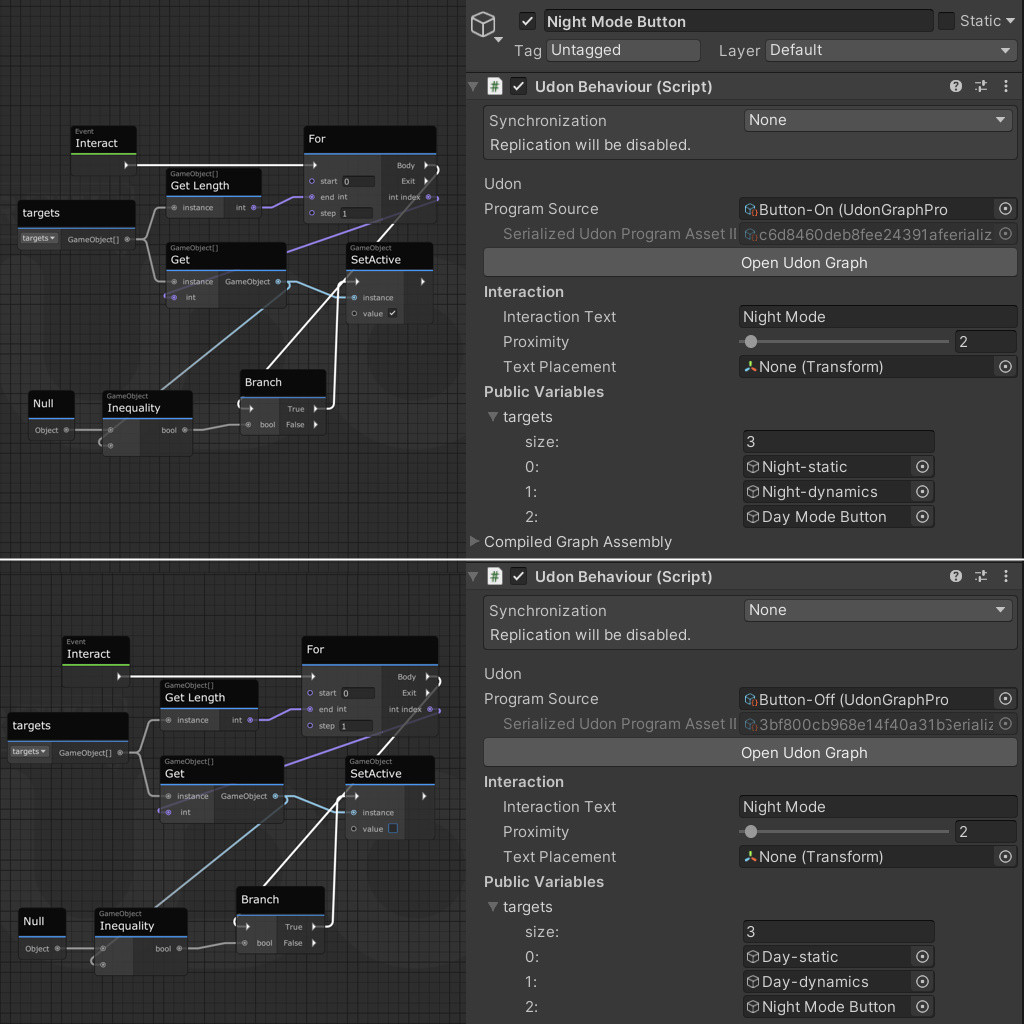Open help for top Udon Behaviour script
This screenshot has width=1024, height=1024.
pos(955,86)
